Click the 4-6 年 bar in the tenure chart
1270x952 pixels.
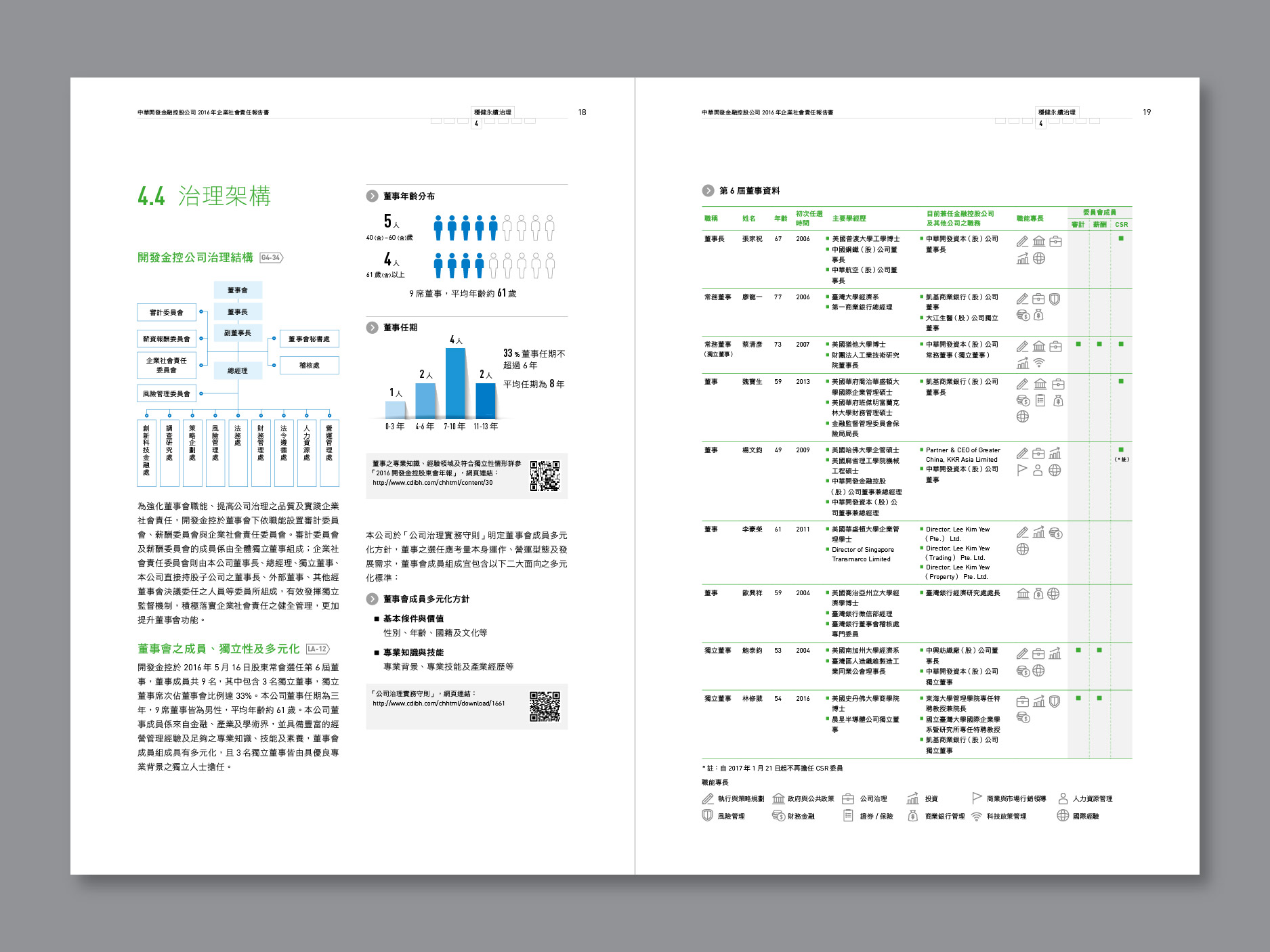[425, 401]
